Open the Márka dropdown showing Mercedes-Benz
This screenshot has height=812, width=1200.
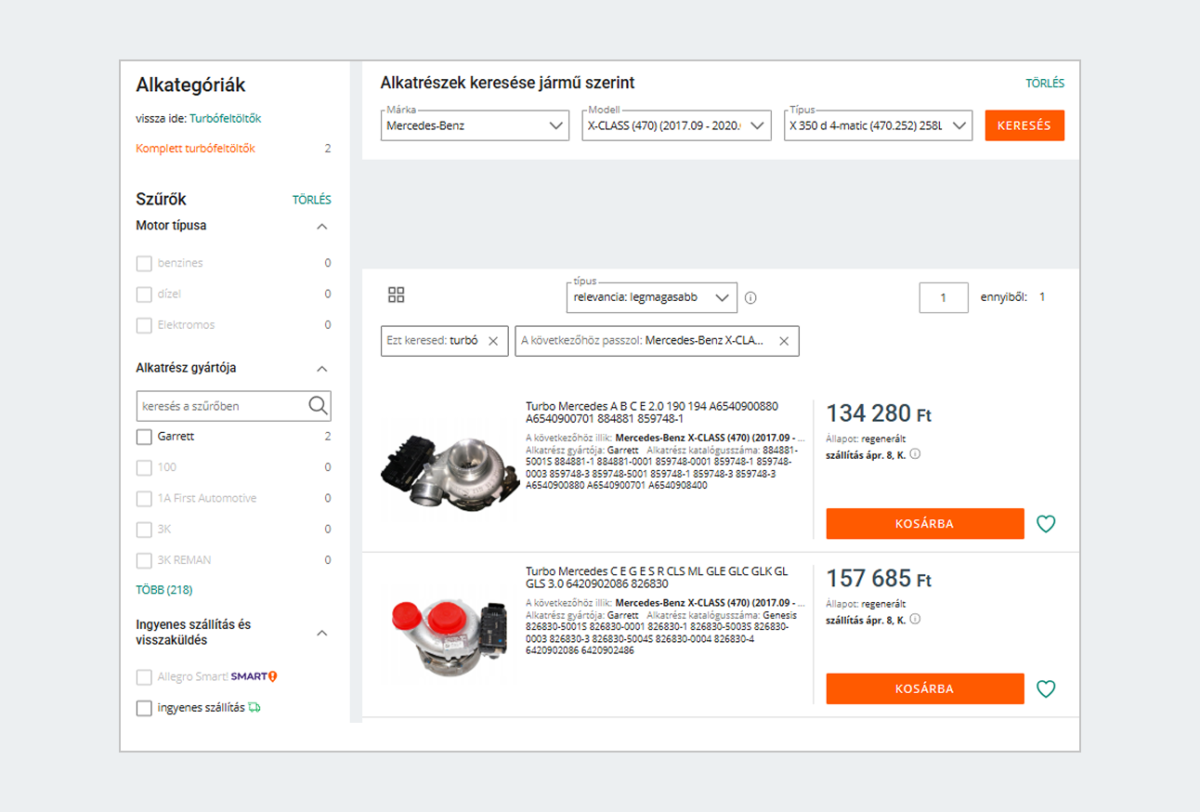(x=475, y=126)
